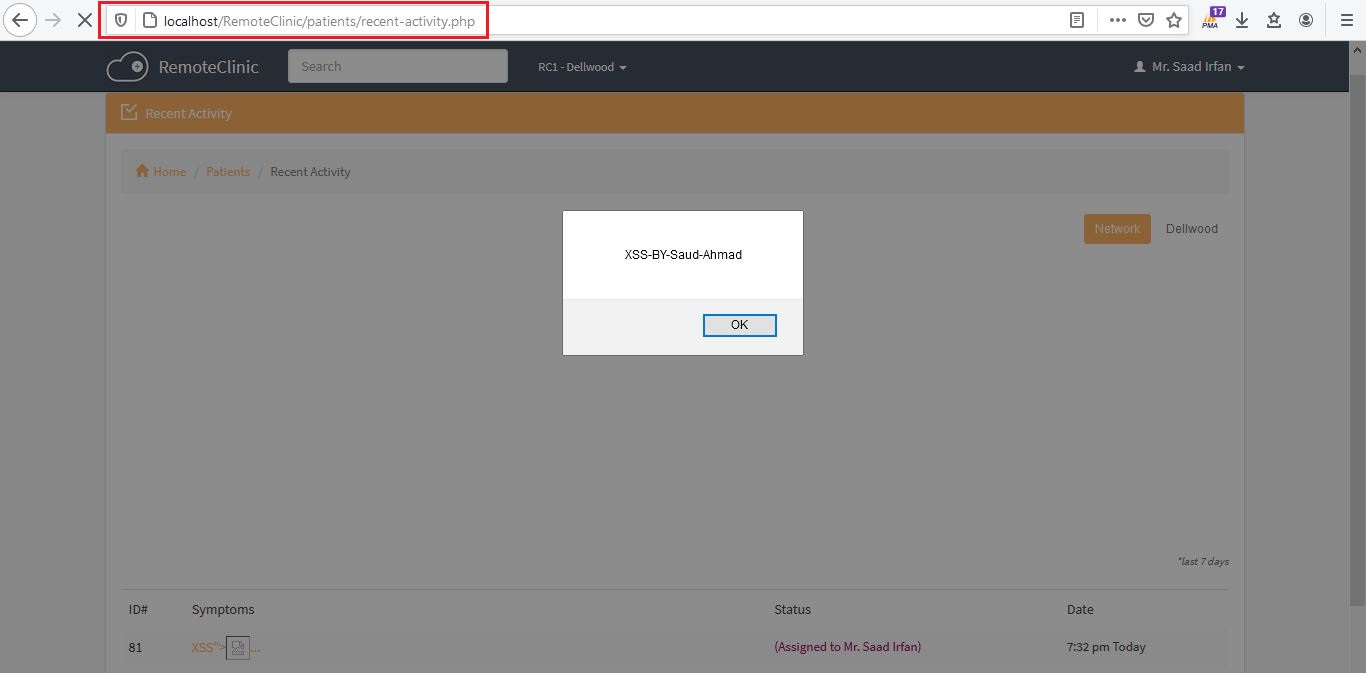
Task: Go back with the browser Back arrow
Action: click(19, 20)
